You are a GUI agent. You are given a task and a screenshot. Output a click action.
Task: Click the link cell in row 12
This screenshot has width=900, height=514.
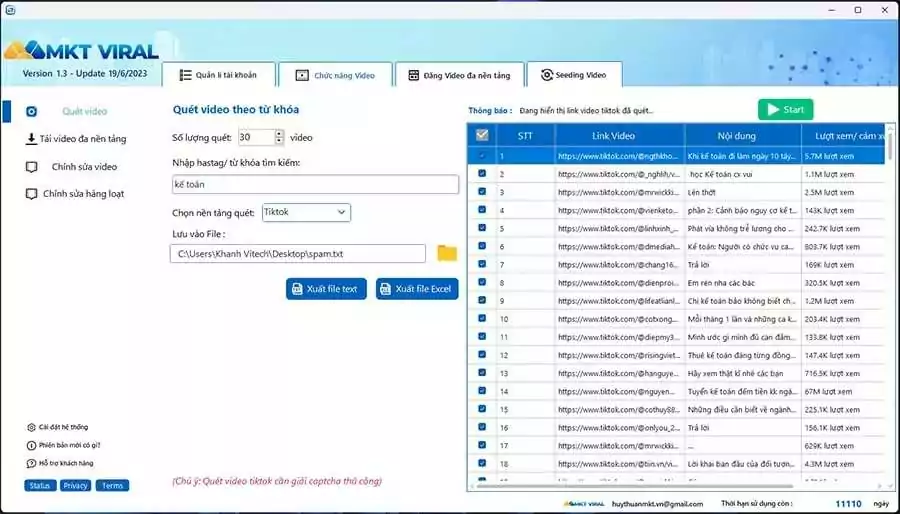click(620, 355)
